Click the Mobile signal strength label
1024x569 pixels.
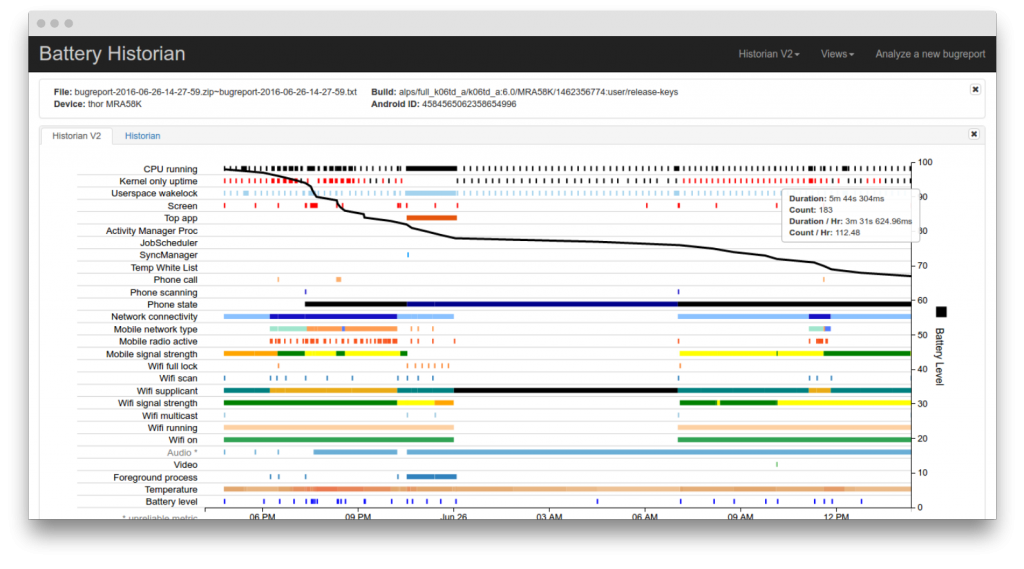[151, 354]
